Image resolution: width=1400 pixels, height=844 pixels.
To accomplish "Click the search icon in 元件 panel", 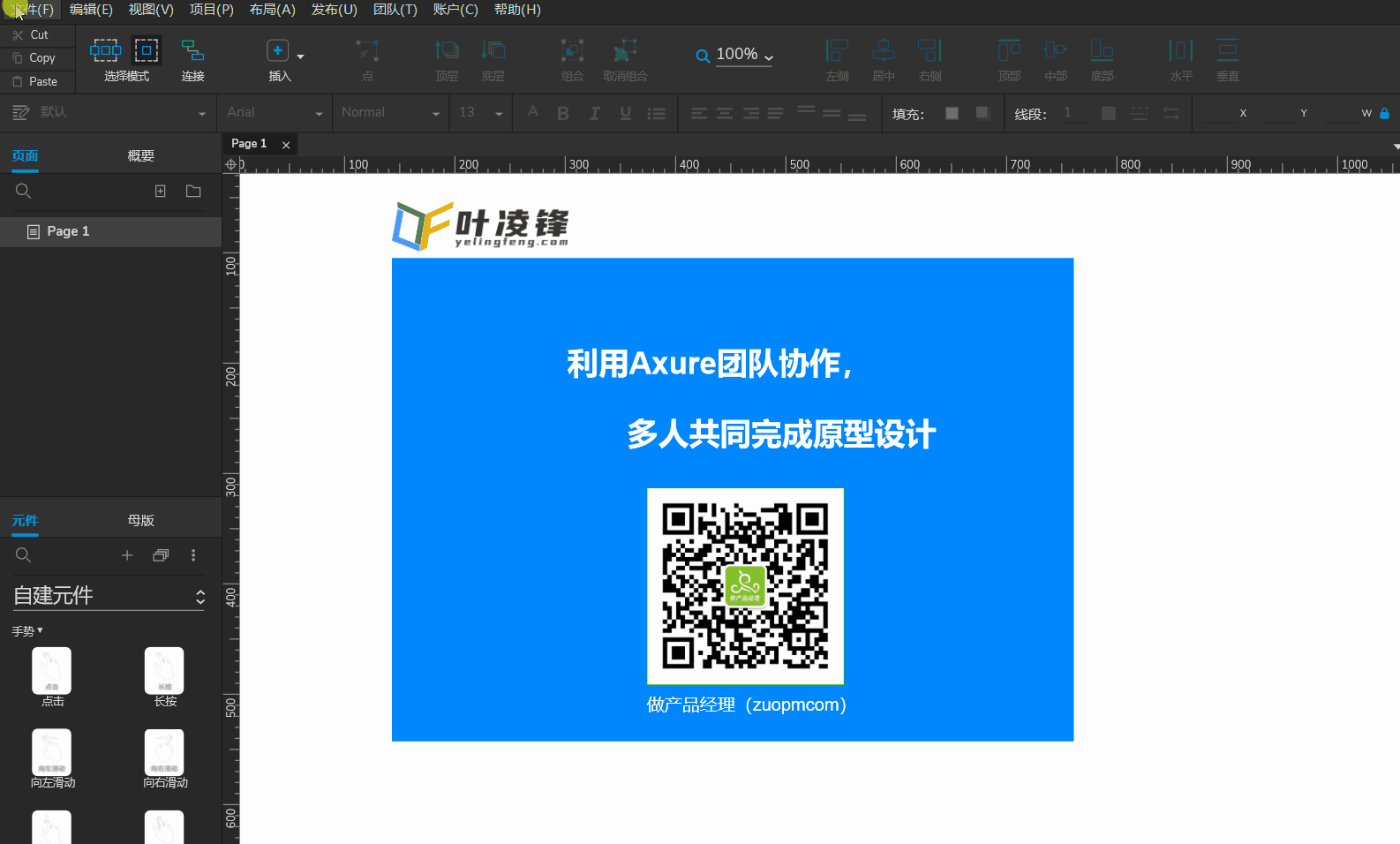I will tap(24, 554).
